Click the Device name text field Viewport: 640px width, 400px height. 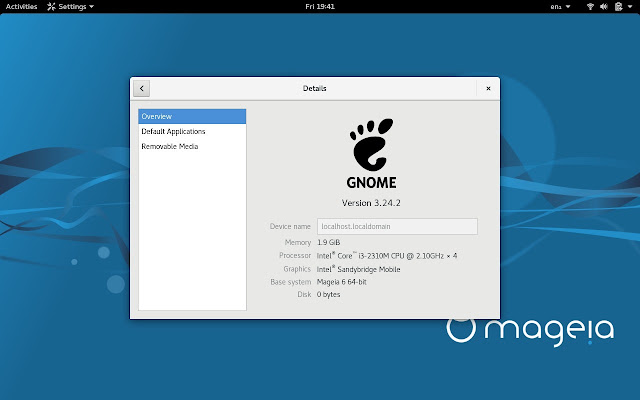click(x=397, y=226)
